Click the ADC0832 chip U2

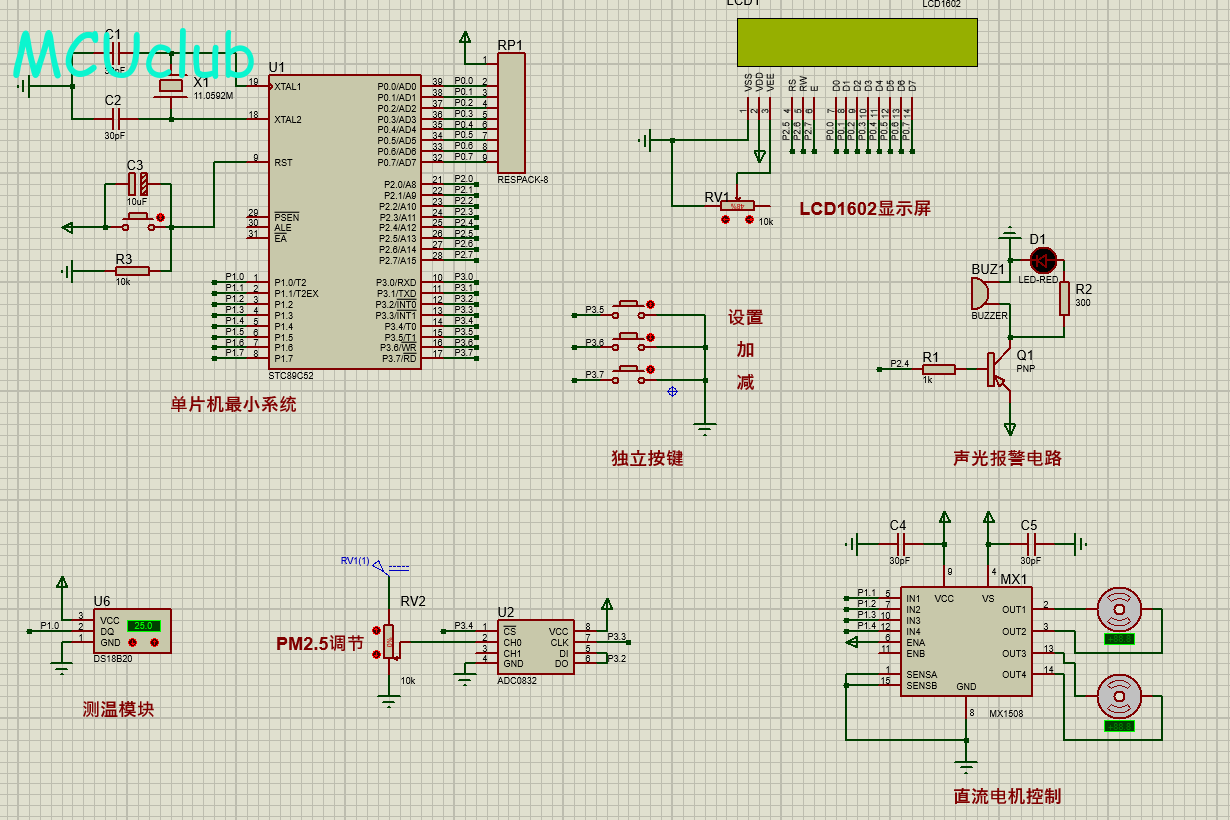pyautogui.click(x=536, y=647)
